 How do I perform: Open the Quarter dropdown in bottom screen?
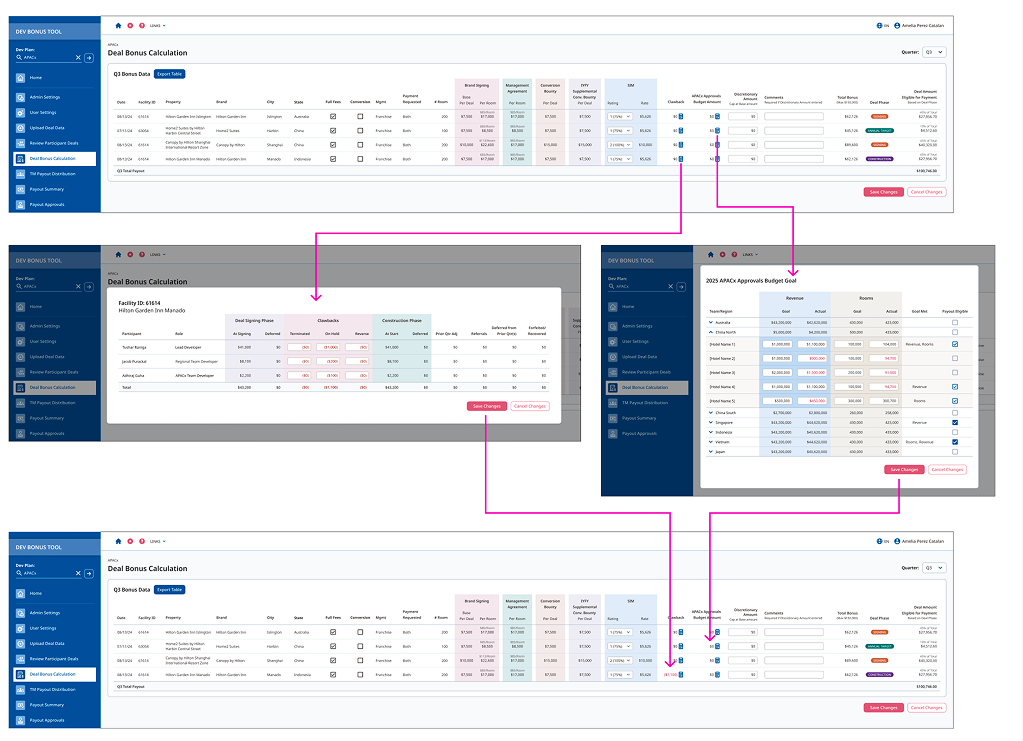pos(934,567)
